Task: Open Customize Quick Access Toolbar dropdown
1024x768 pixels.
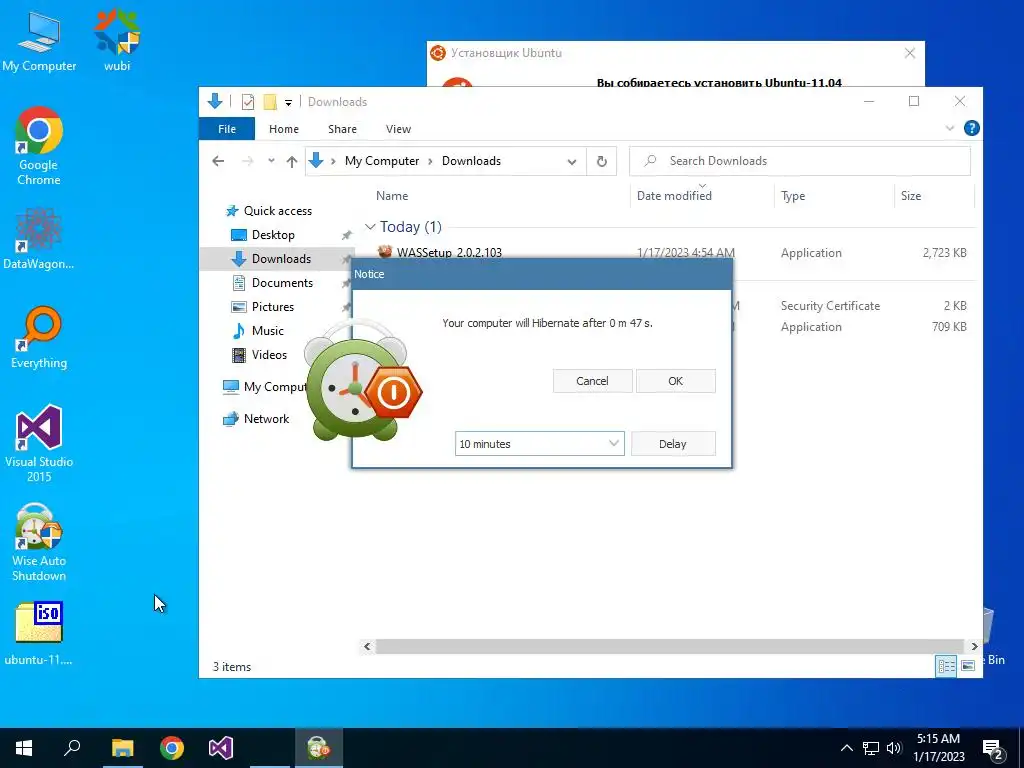Action: click(288, 103)
